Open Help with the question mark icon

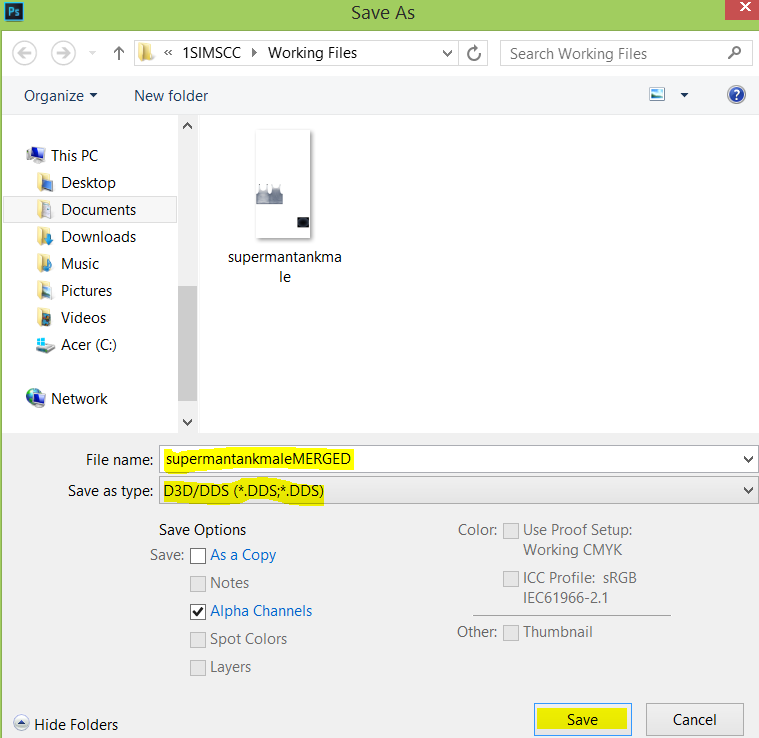pos(736,95)
